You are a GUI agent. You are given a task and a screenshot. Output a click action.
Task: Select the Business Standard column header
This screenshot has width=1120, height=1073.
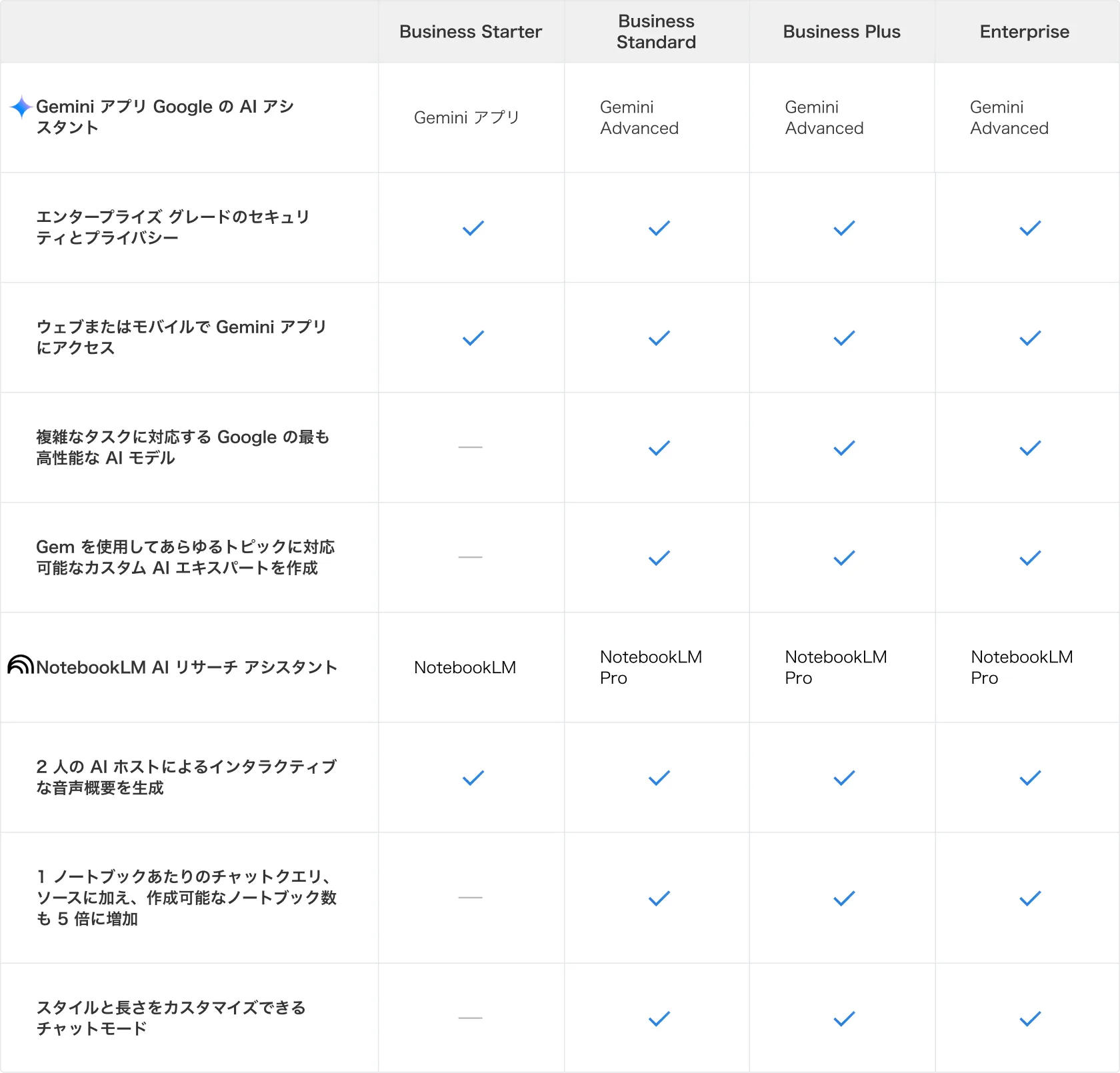[656, 32]
